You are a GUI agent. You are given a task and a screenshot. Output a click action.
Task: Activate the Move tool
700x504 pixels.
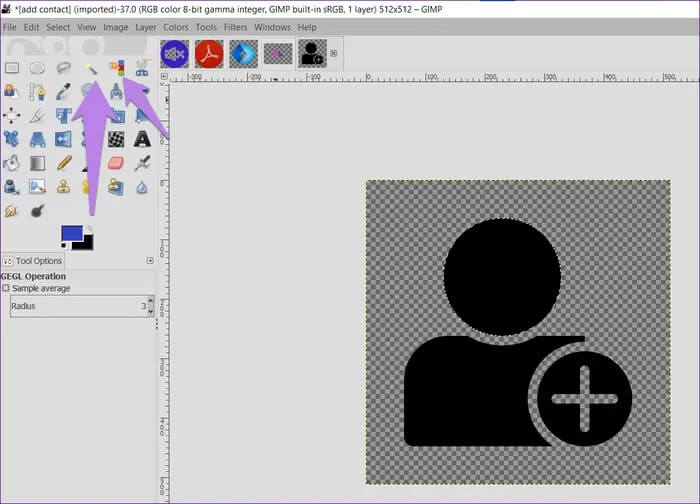12,115
